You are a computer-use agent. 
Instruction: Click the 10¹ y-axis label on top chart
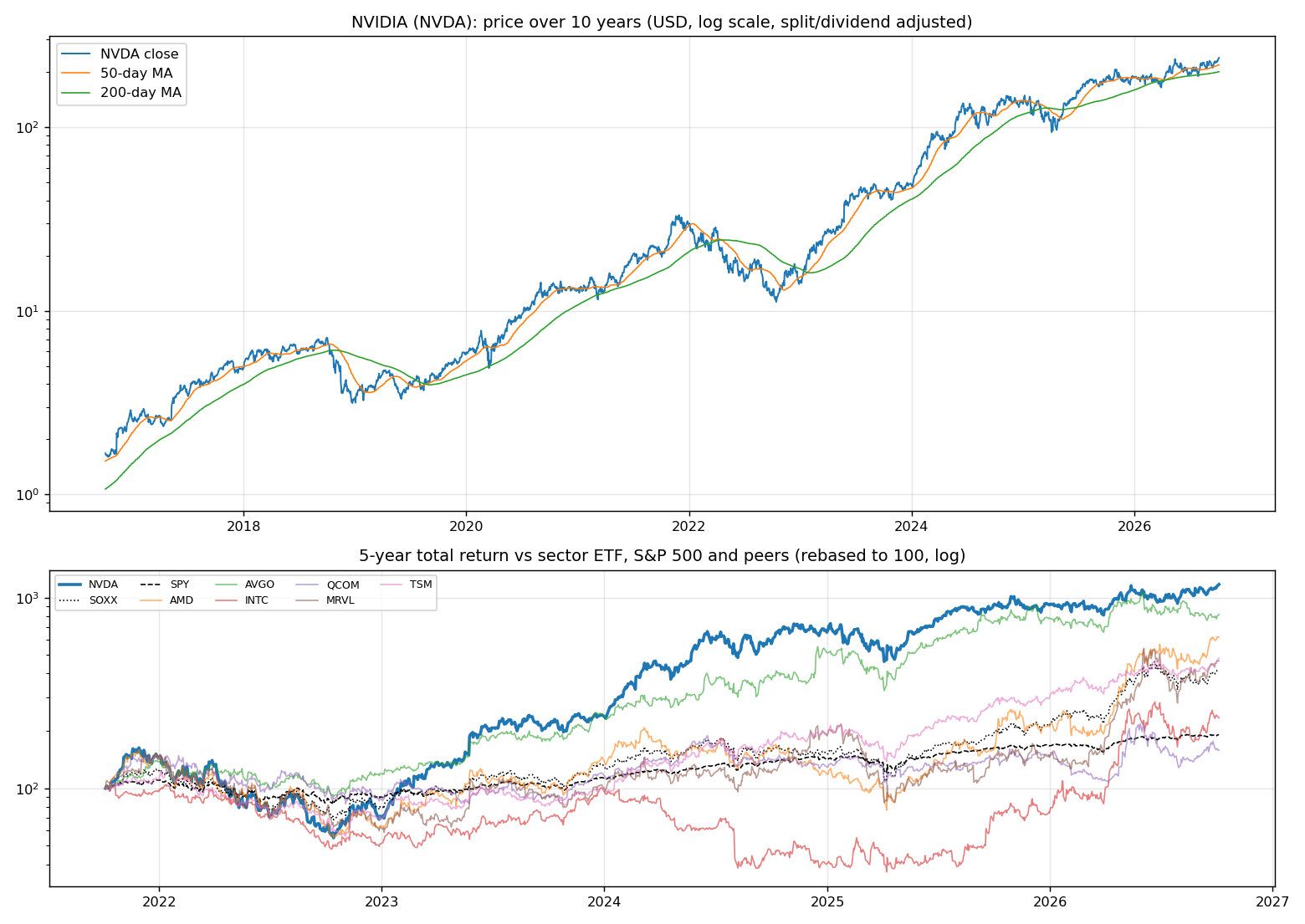pos(29,310)
